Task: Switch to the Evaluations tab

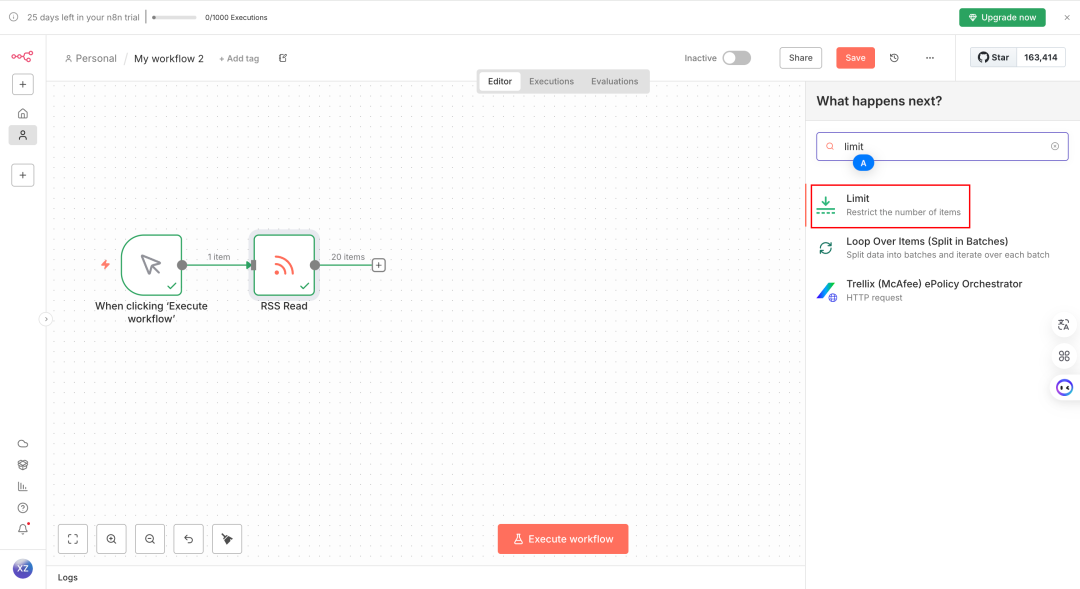Action: (x=614, y=81)
